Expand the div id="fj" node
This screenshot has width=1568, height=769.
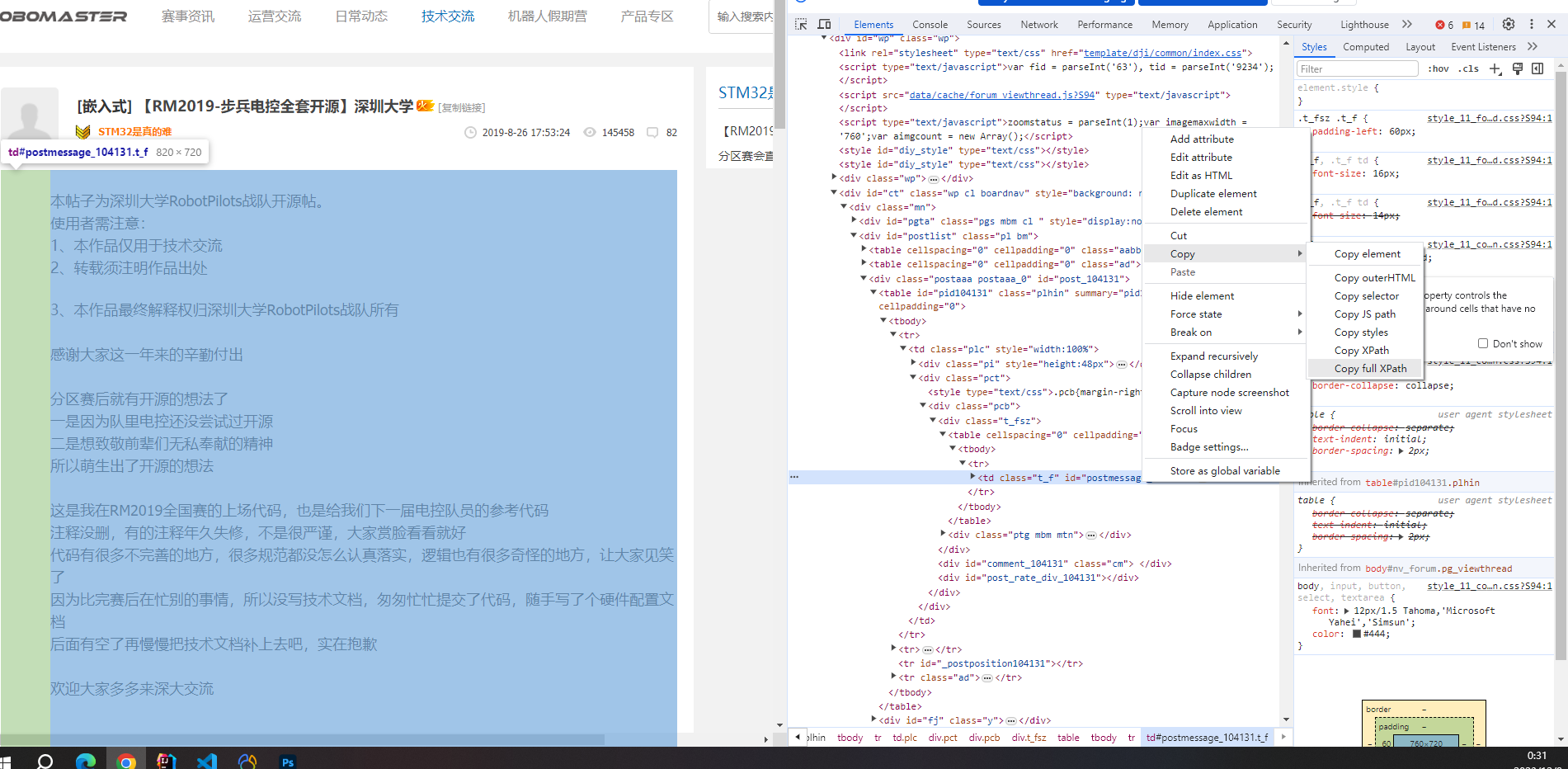tap(873, 719)
